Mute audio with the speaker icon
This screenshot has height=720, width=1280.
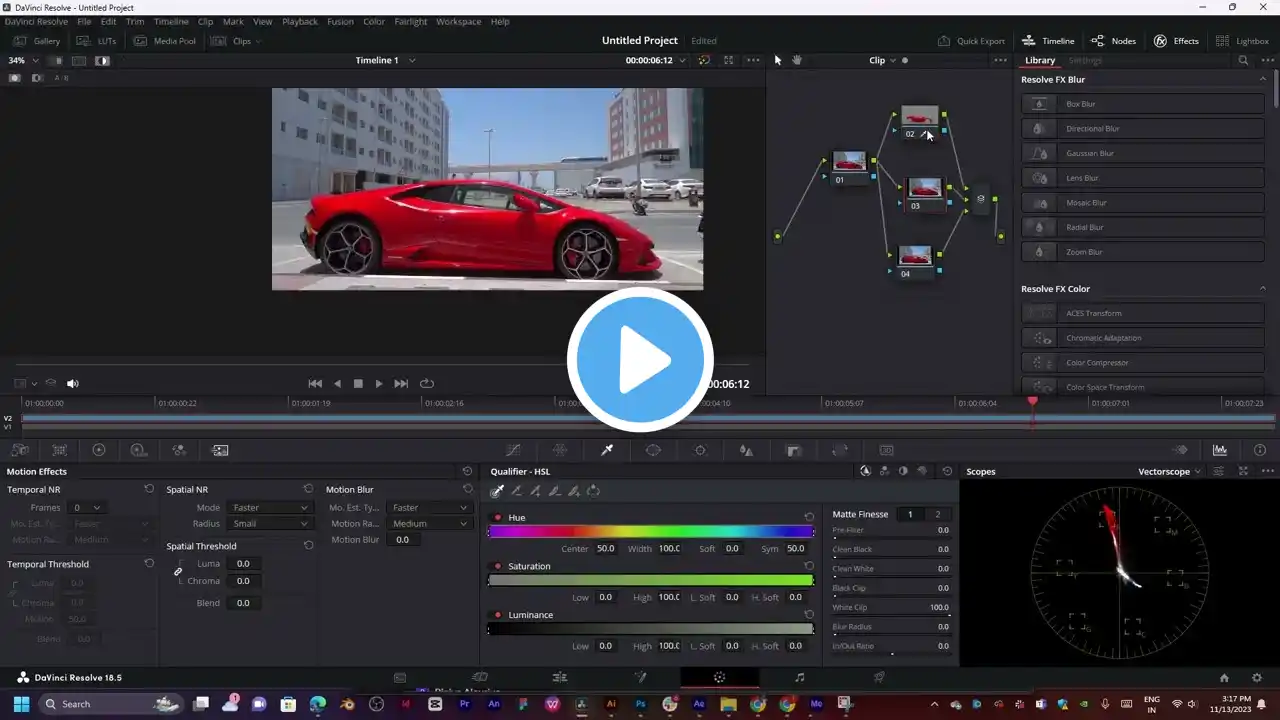coord(73,383)
